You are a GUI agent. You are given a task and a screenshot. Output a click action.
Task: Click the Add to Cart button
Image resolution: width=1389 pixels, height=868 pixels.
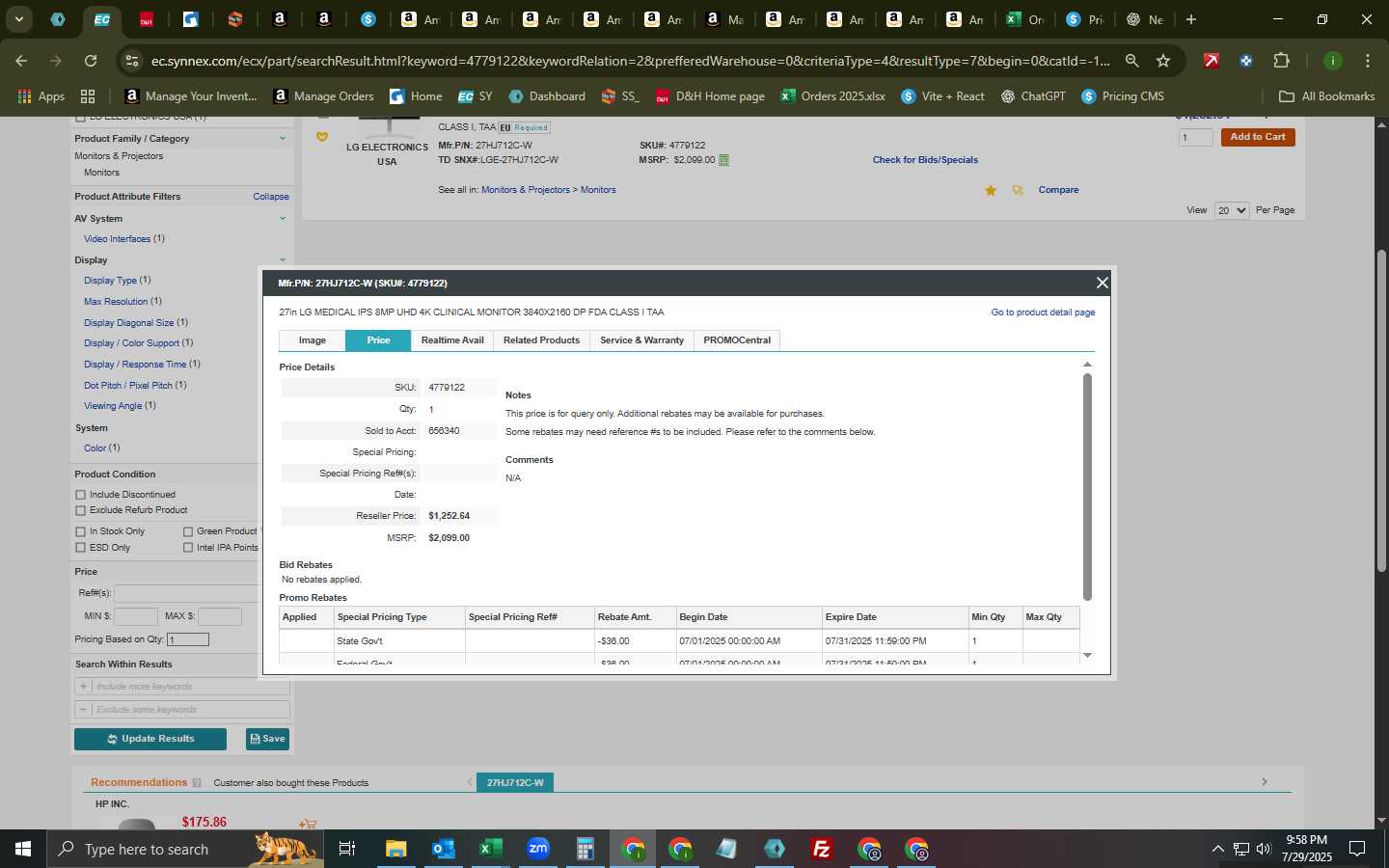pos(1258,137)
